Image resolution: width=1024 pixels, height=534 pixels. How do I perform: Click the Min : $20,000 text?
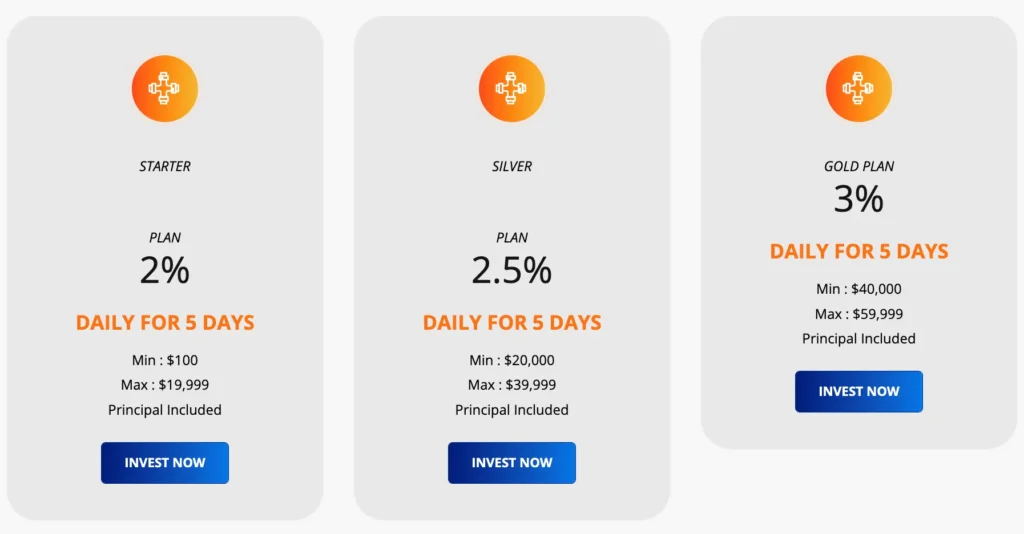coord(512,360)
